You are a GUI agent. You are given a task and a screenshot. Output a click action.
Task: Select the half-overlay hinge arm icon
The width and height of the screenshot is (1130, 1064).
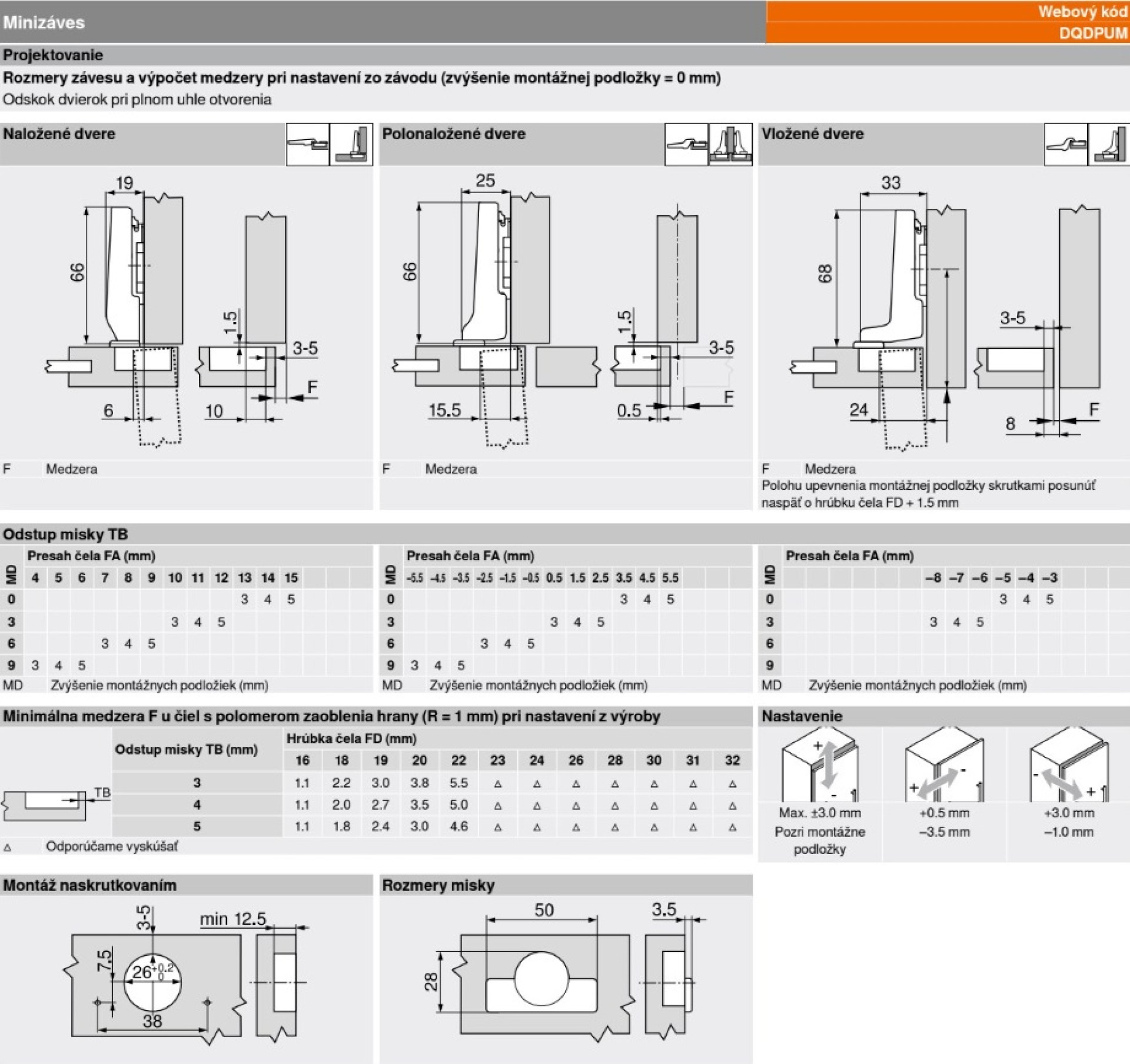(687, 144)
